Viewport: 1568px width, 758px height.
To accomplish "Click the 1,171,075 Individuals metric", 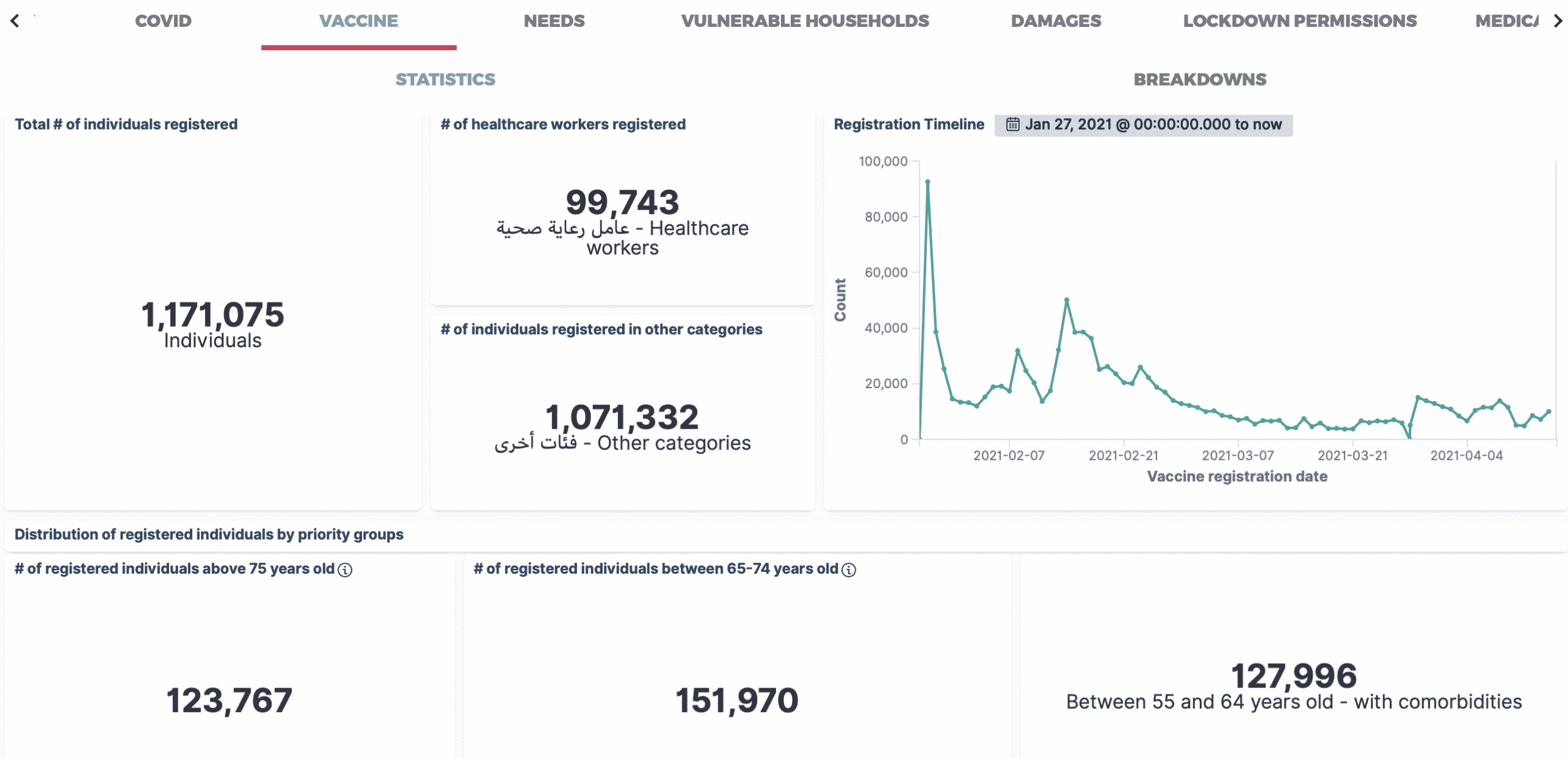I will pos(213,315).
